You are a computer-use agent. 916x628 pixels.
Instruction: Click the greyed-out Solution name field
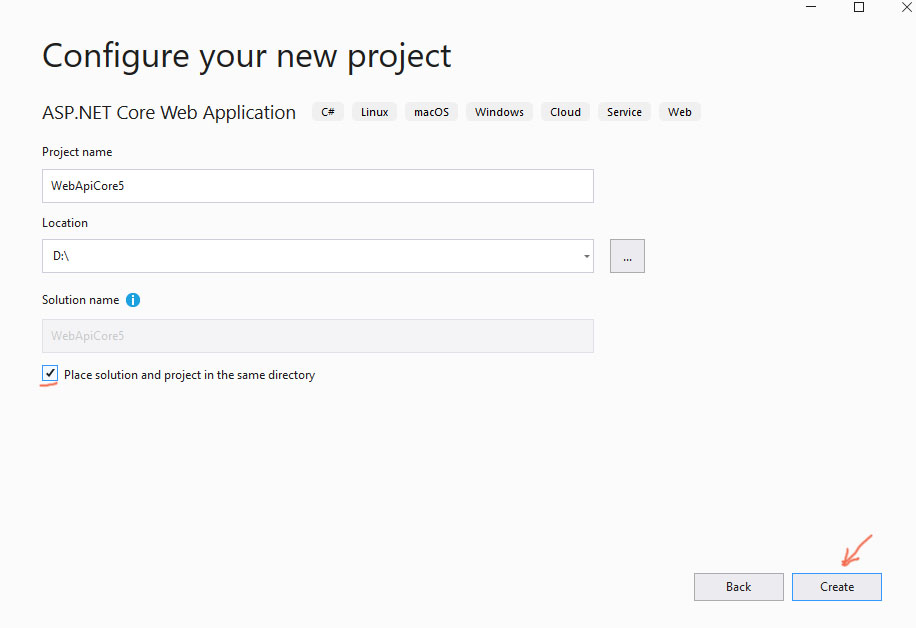[x=317, y=336]
